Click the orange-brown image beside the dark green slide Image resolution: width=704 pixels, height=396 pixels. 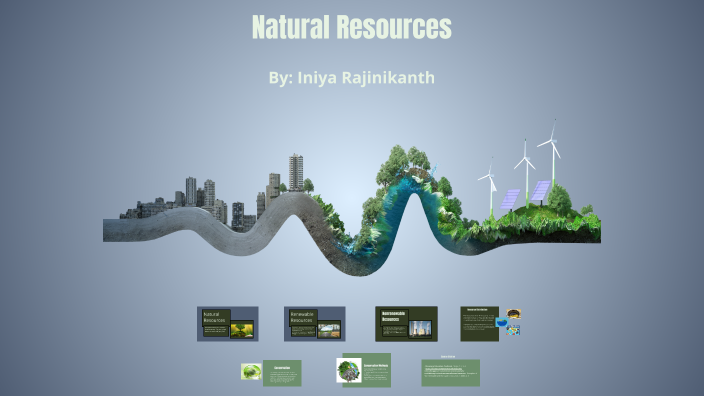tap(514, 313)
